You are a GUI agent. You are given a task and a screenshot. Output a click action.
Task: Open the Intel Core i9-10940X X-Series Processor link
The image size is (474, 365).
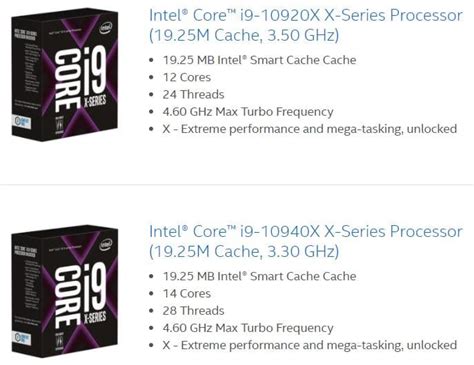[x=306, y=241]
